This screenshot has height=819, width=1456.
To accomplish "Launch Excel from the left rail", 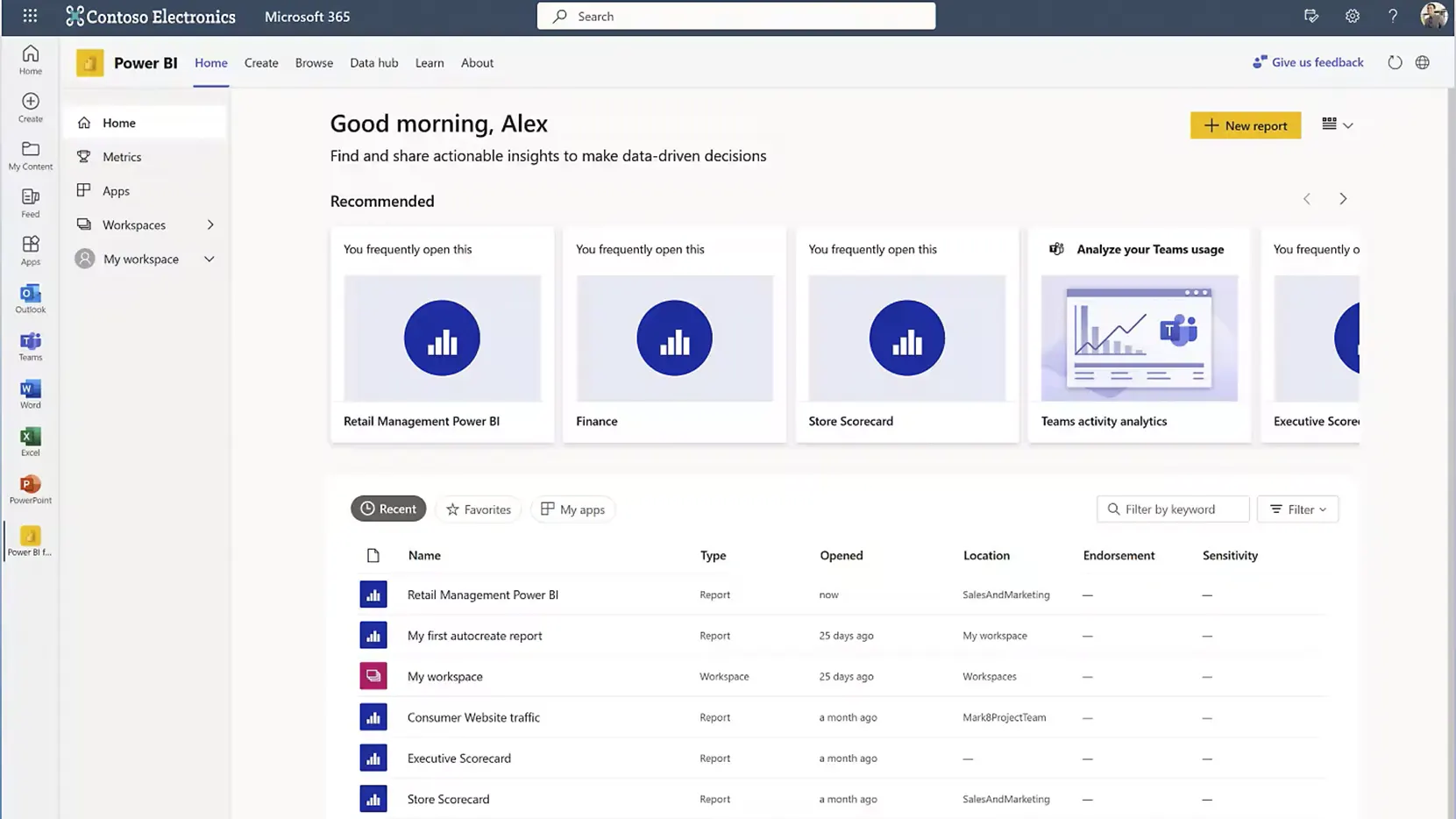I will coord(31,441).
